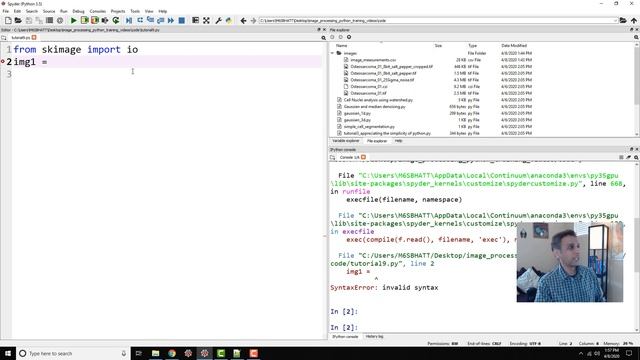Open the PYTHONPATH manager icon
Screen dimensions: 640x360
point(229,20)
